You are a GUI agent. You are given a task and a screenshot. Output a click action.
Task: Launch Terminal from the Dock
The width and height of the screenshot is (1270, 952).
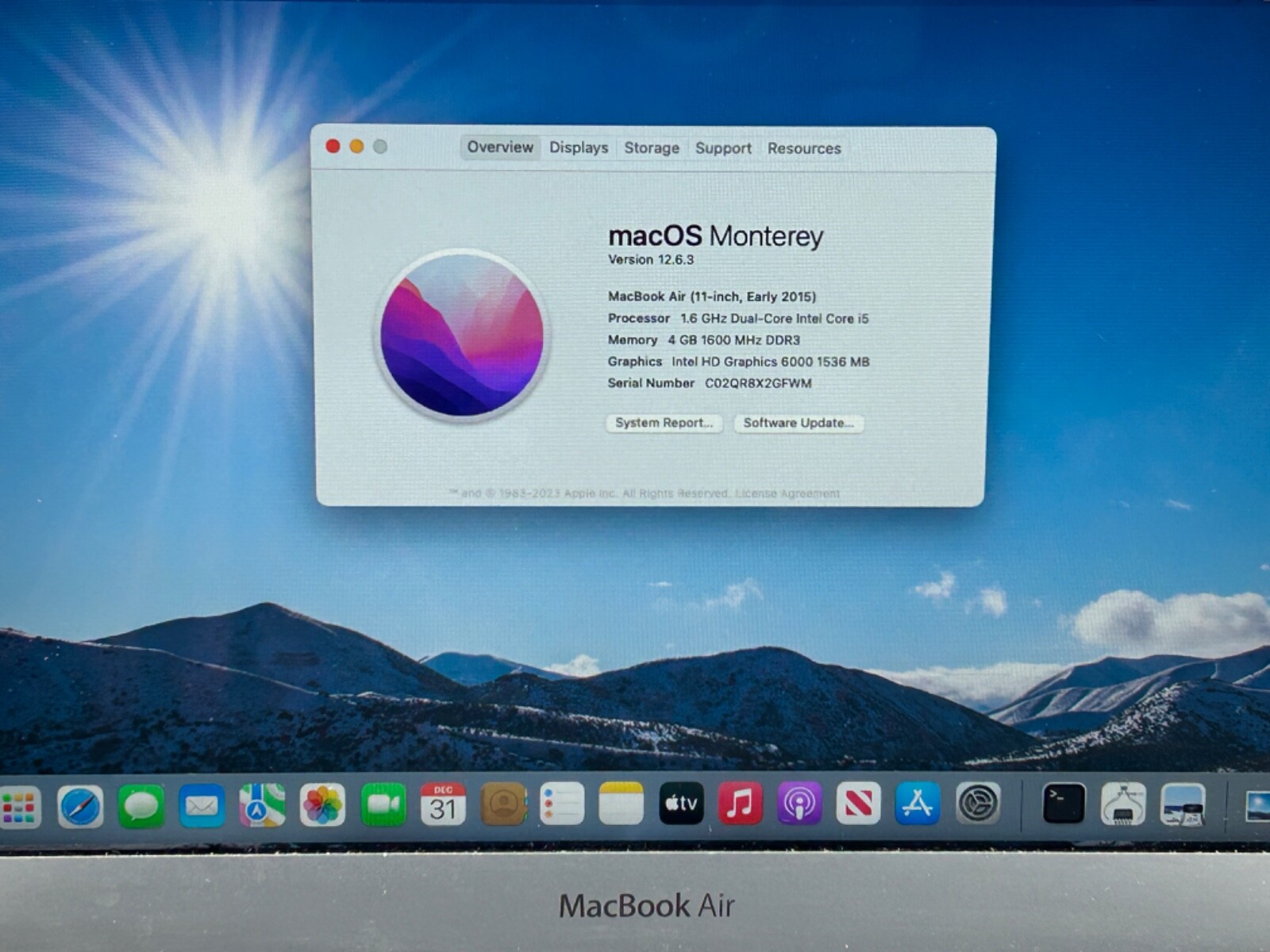1064,804
